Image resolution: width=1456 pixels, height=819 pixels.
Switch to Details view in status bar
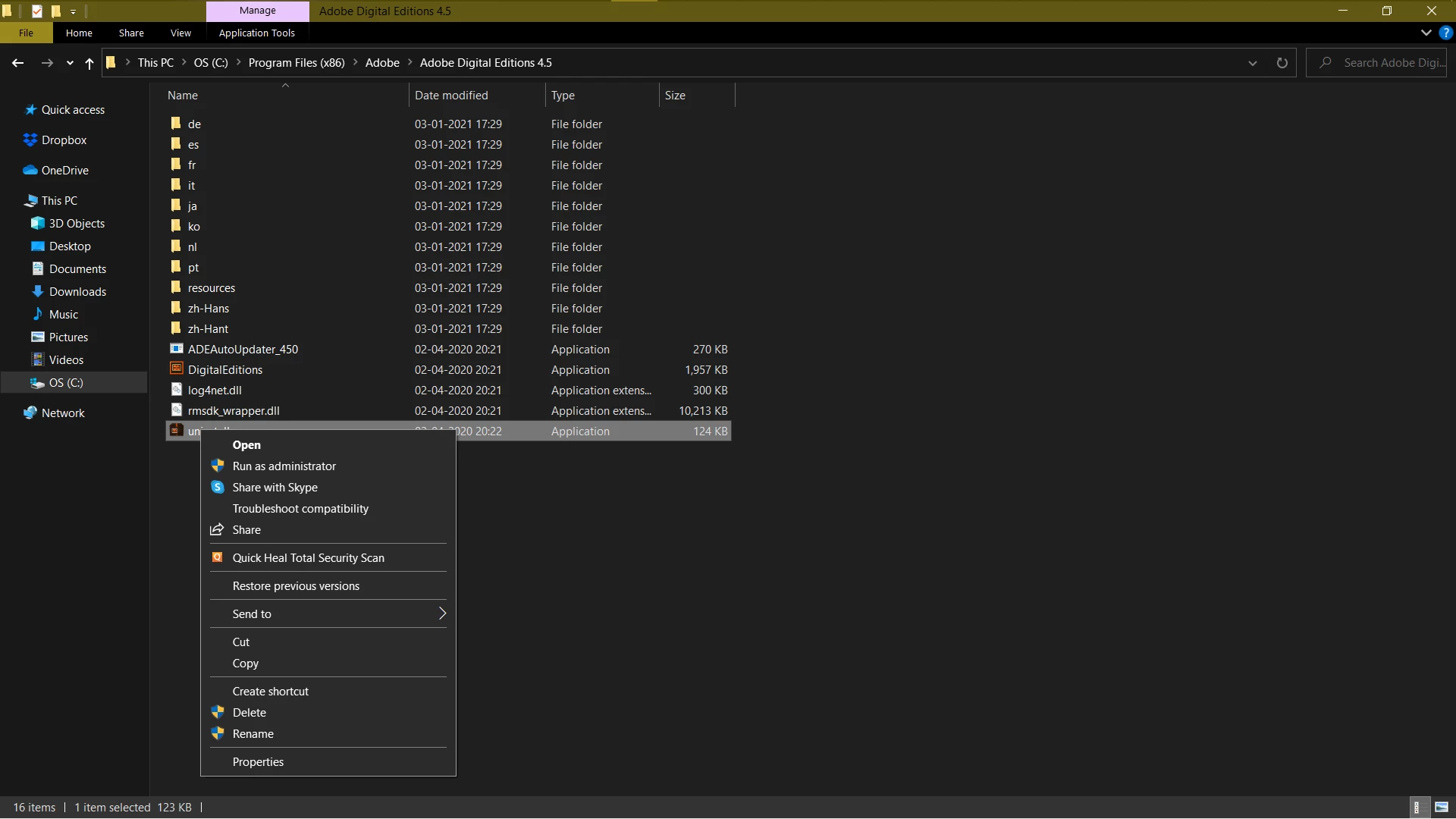(x=1417, y=808)
